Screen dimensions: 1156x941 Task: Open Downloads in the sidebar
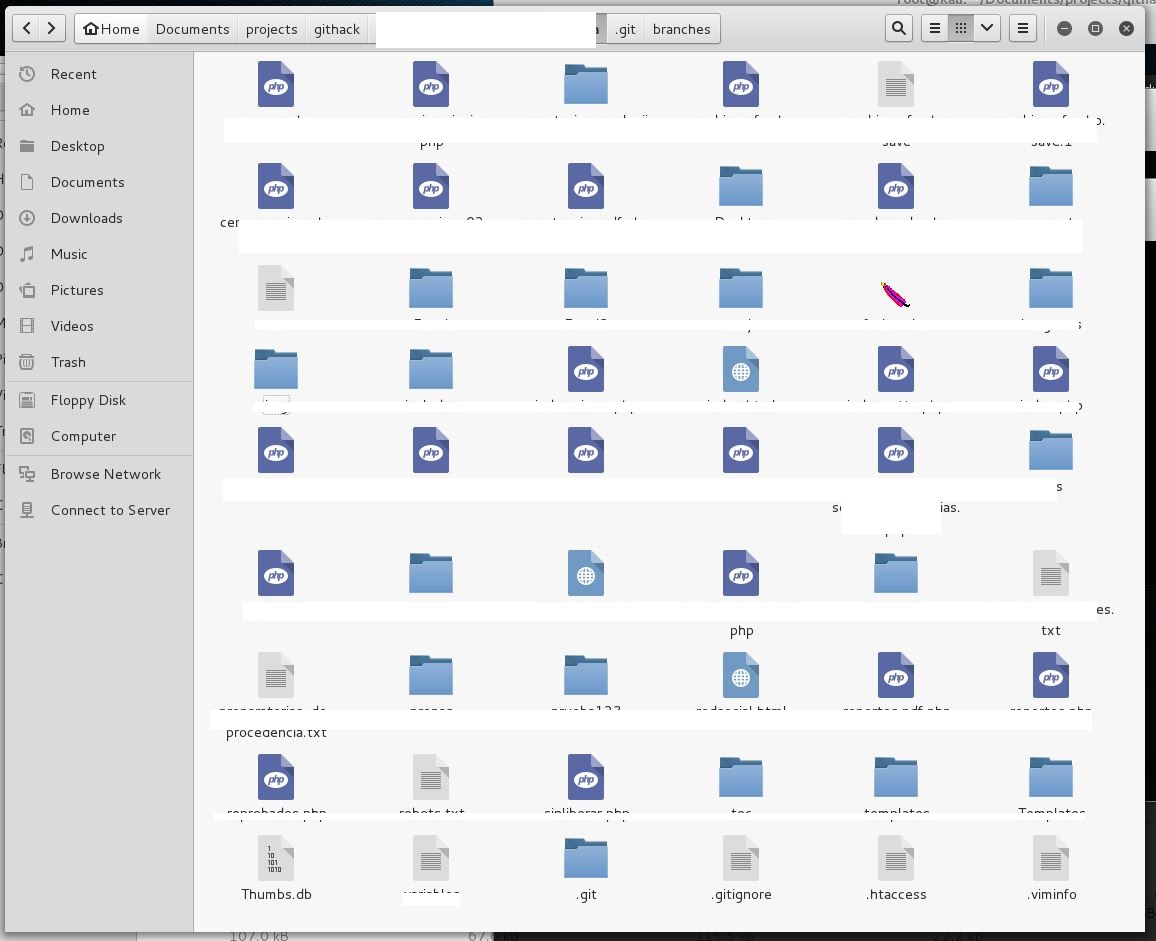pos(86,218)
